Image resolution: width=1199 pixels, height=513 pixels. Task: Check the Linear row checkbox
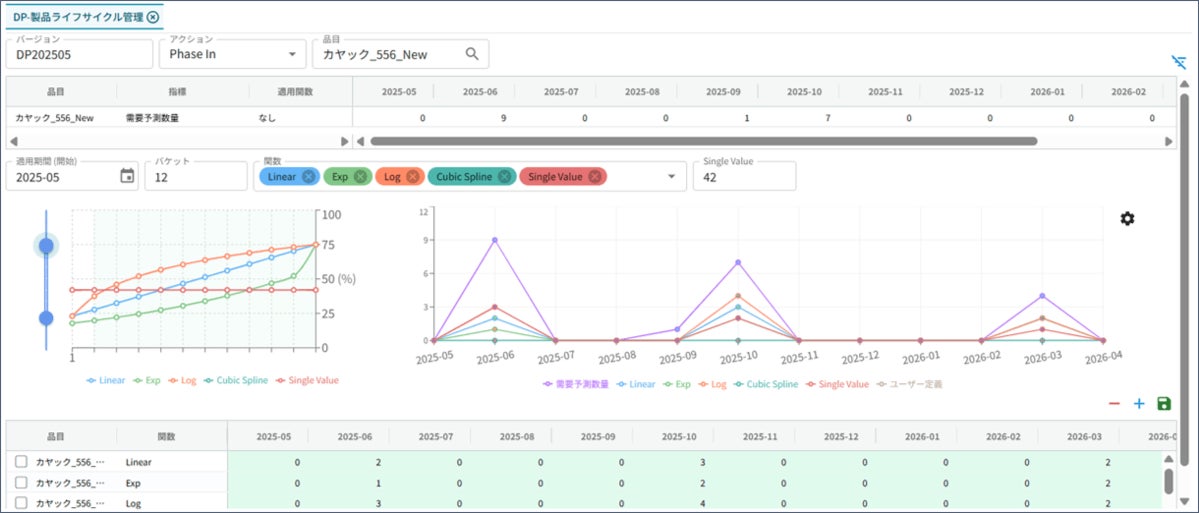tap(21, 462)
